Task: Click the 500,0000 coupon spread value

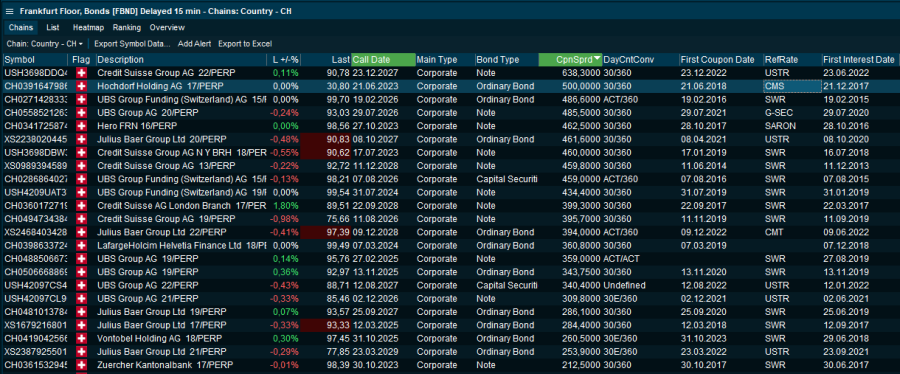Action: (581, 86)
